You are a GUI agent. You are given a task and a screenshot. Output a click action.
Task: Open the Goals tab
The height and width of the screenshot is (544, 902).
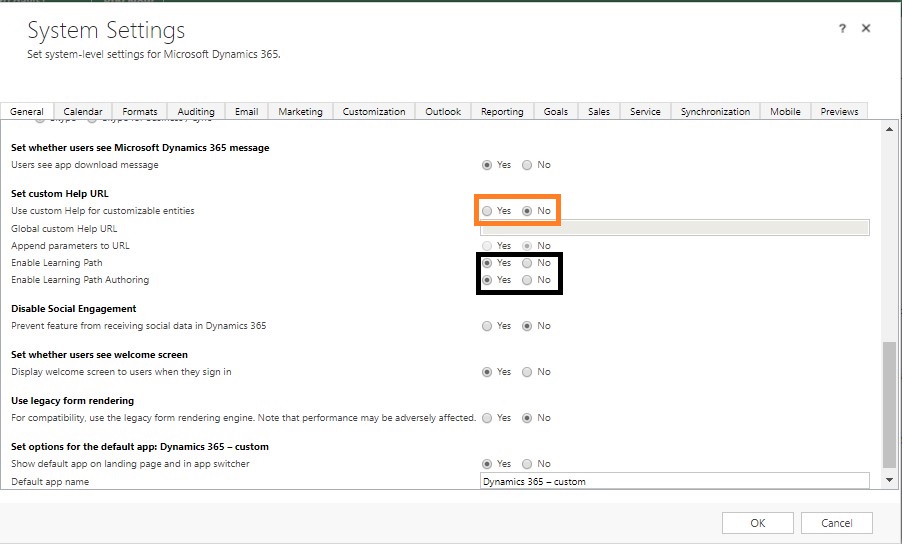[556, 111]
